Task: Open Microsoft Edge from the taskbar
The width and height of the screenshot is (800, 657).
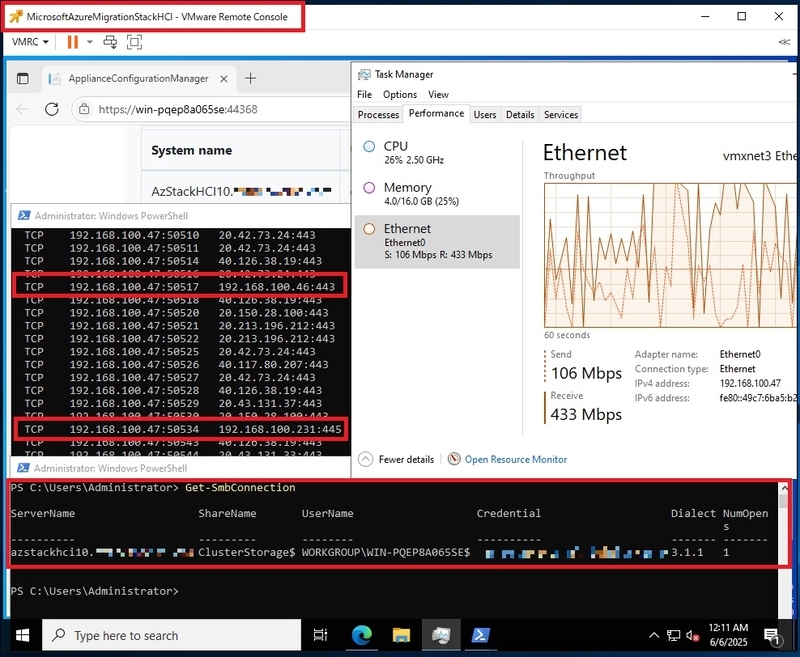Action: pyautogui.click(x=362, y=636)
